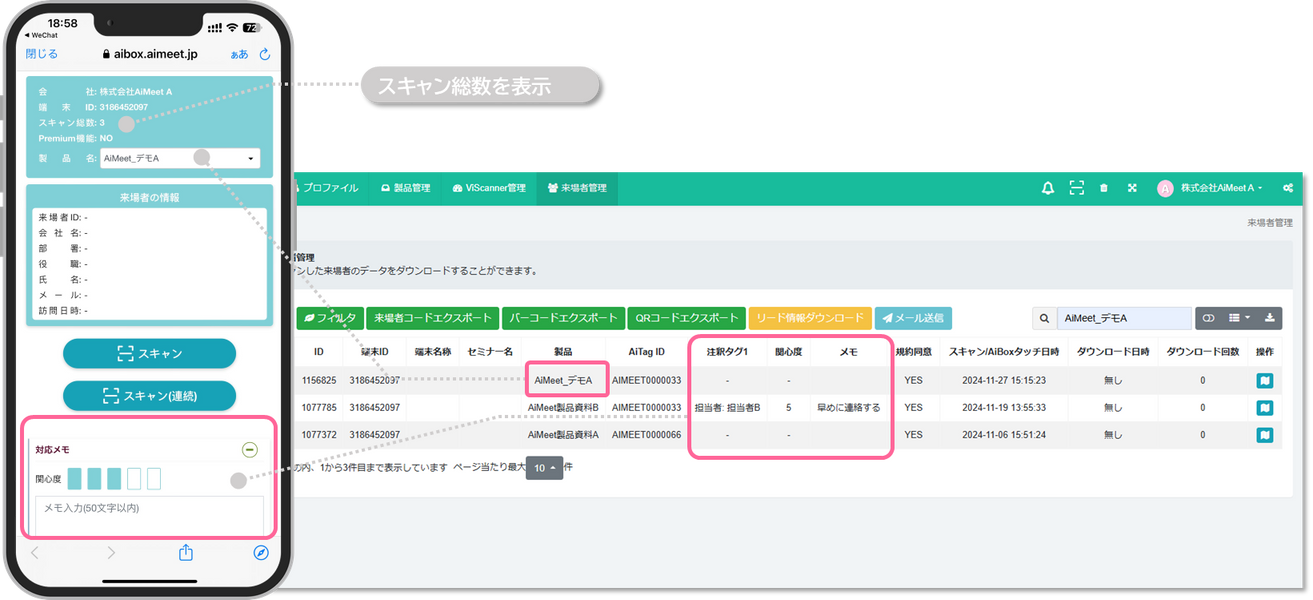Image resolution: width=1313 pixels, height=600 pixels.
Task: Sort by ダウンロード回数 column header
Action: point(1203,352)
